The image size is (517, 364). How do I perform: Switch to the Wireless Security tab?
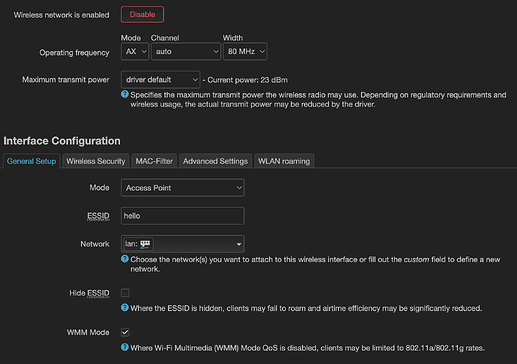click(96, 161)
